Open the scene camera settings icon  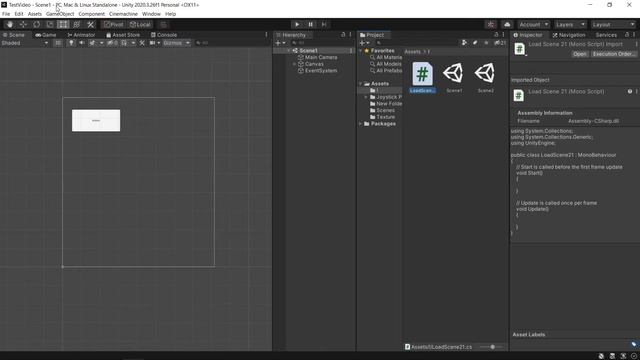pyautogui.click(x=154, y=43)
